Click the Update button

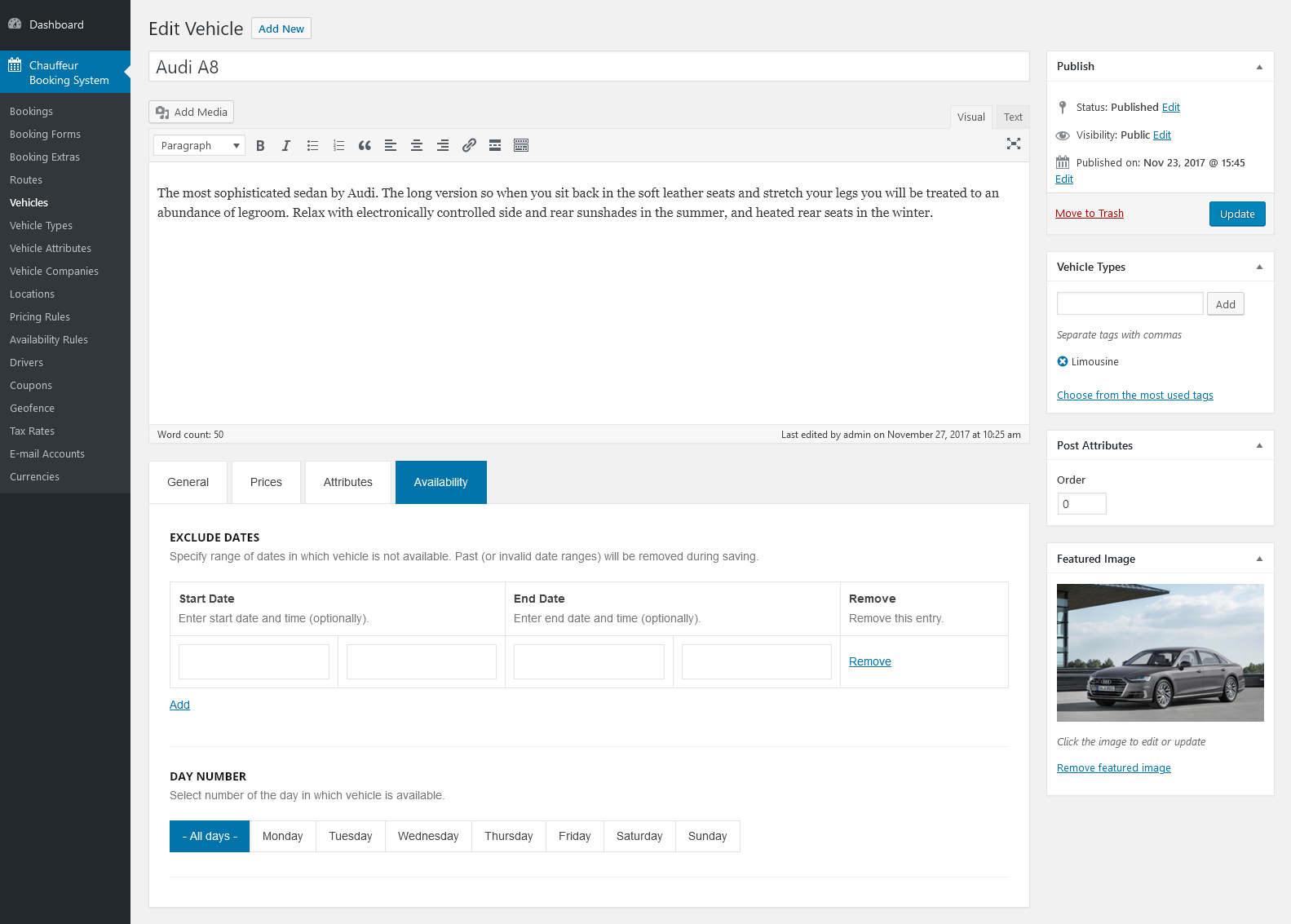1236,214
